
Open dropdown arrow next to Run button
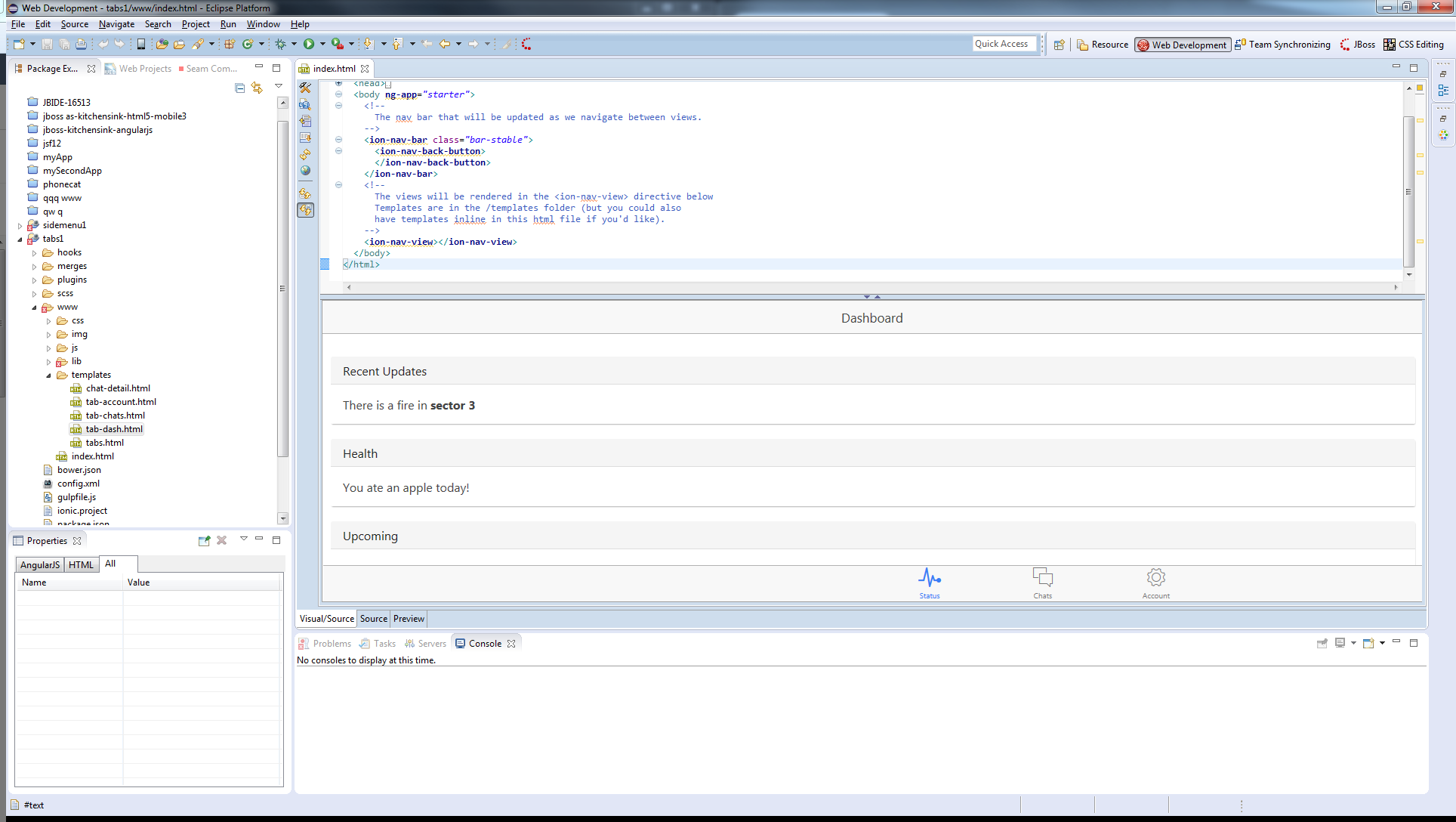322,44
